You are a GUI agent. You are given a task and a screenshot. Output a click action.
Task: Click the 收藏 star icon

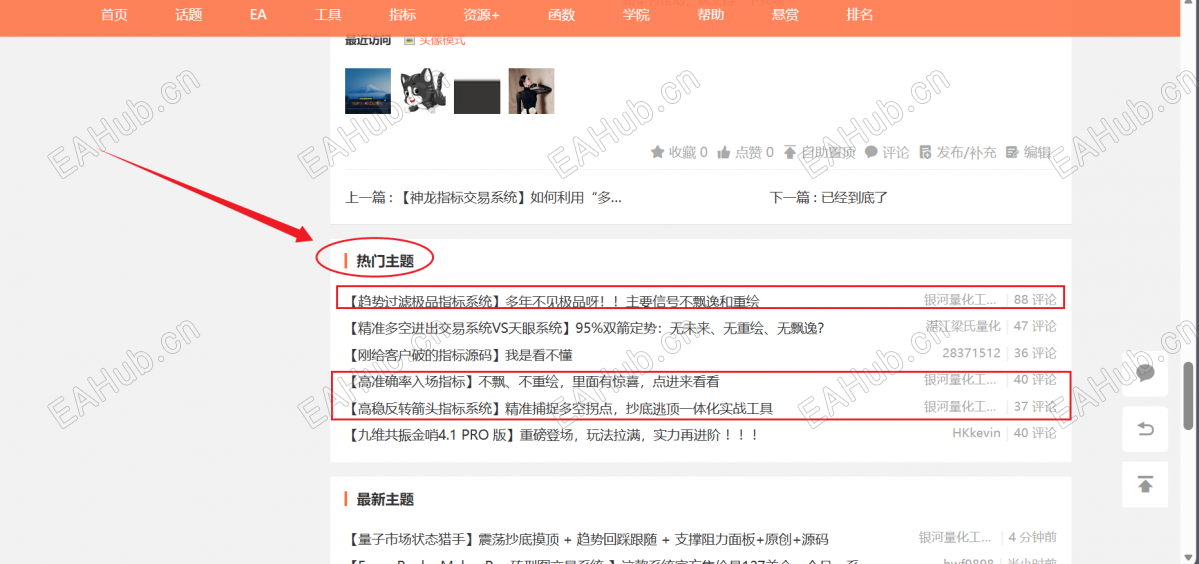point(657,152)
